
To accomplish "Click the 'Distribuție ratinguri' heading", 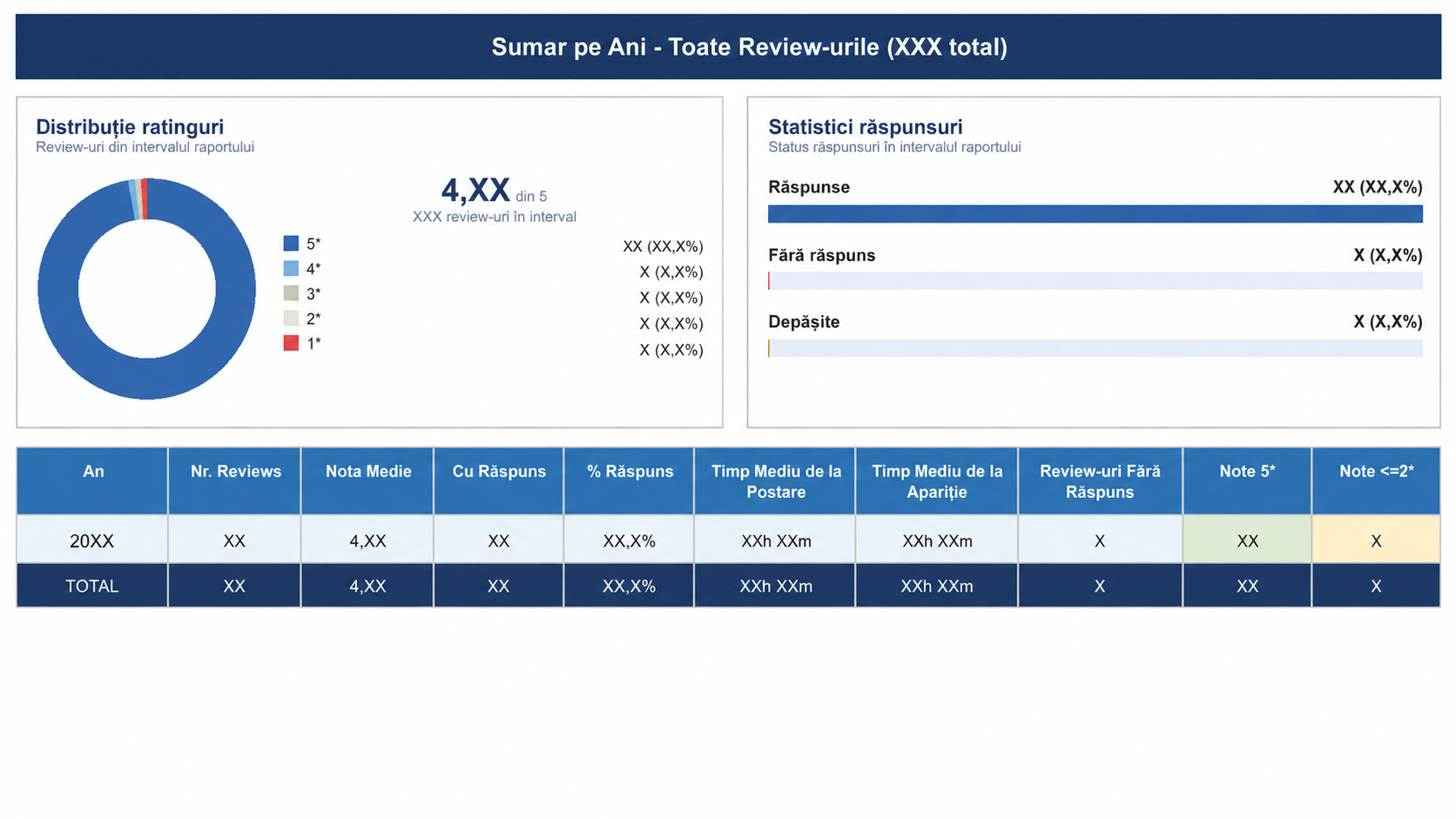I will pos(130,127).
